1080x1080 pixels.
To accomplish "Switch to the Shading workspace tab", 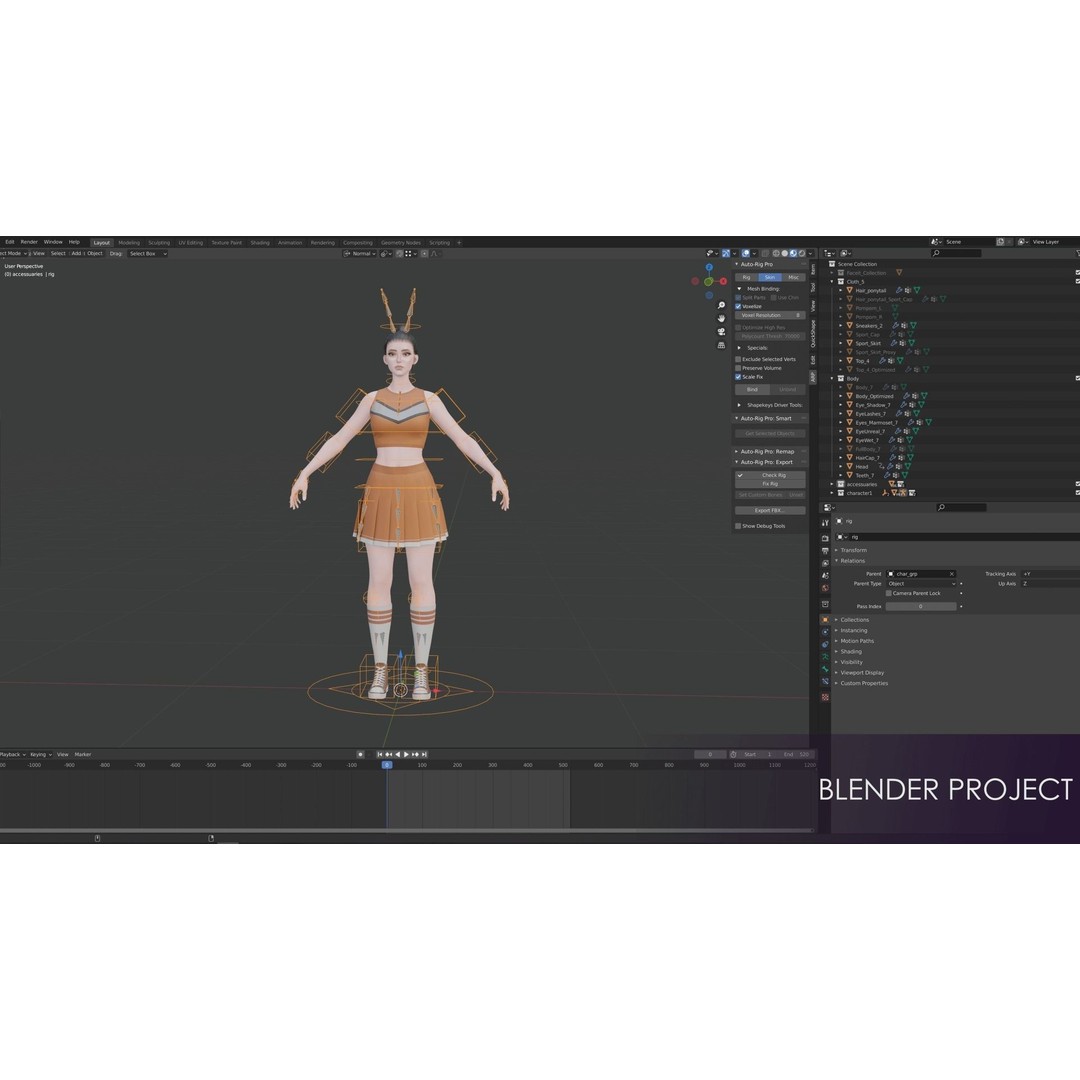I will [x=260, y=242].
